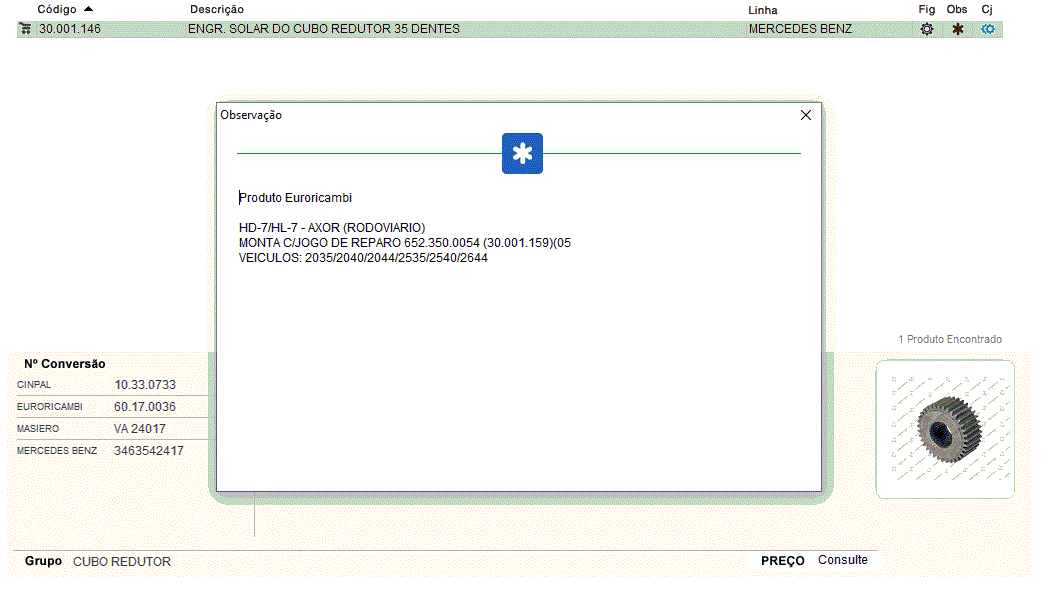Screen dimensions: 1048x590
Task: Close the Observação dialog
Action: click(806, 115)
